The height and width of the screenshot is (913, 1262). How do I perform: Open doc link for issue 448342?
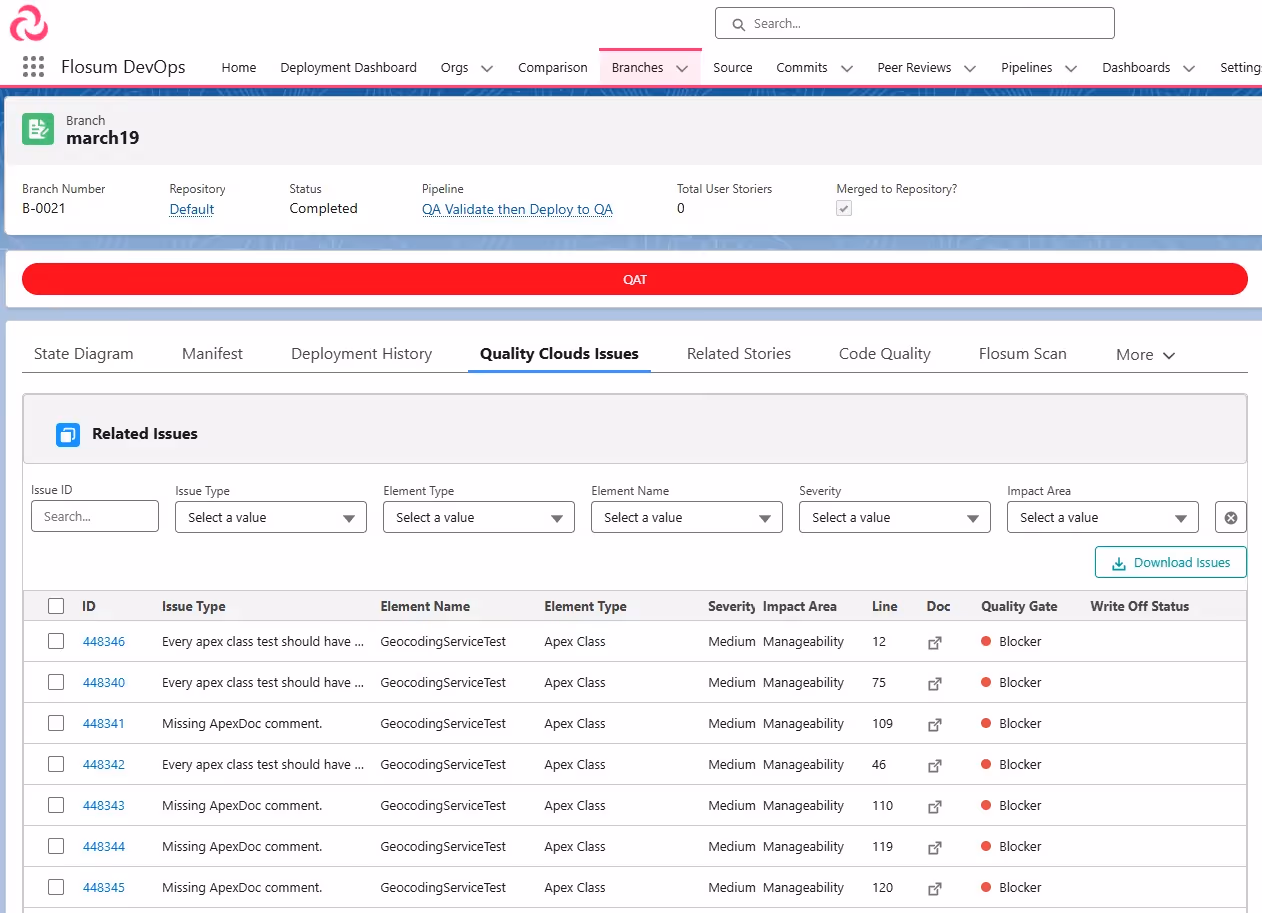(x=935, y=766)
